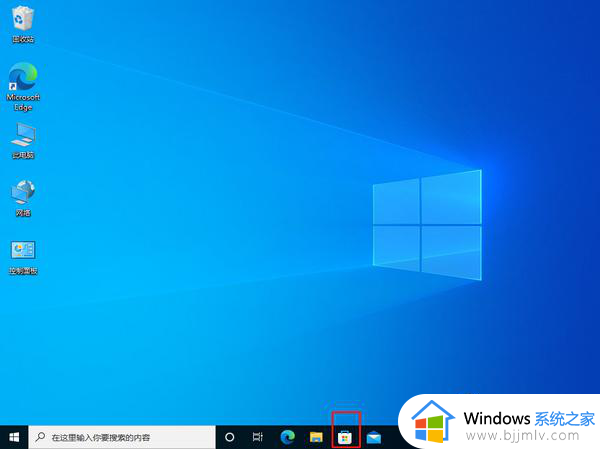This screenshot has width=600, height=449.
Task: Click the magnifier icon in the search box
Action: coord(40,437)
